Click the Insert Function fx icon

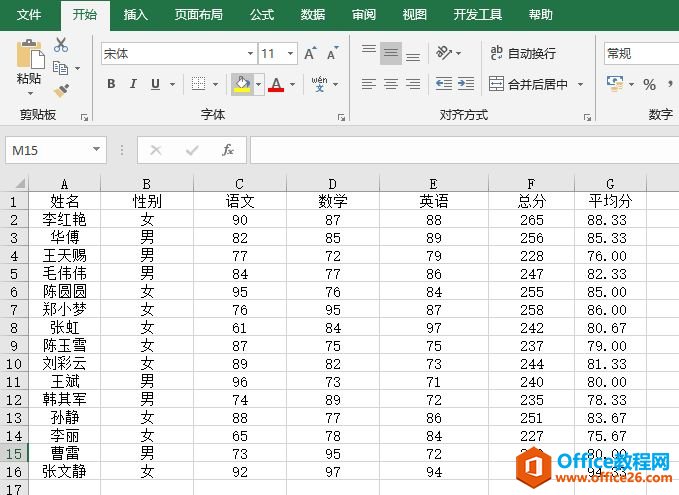click(x=228, y=150)
